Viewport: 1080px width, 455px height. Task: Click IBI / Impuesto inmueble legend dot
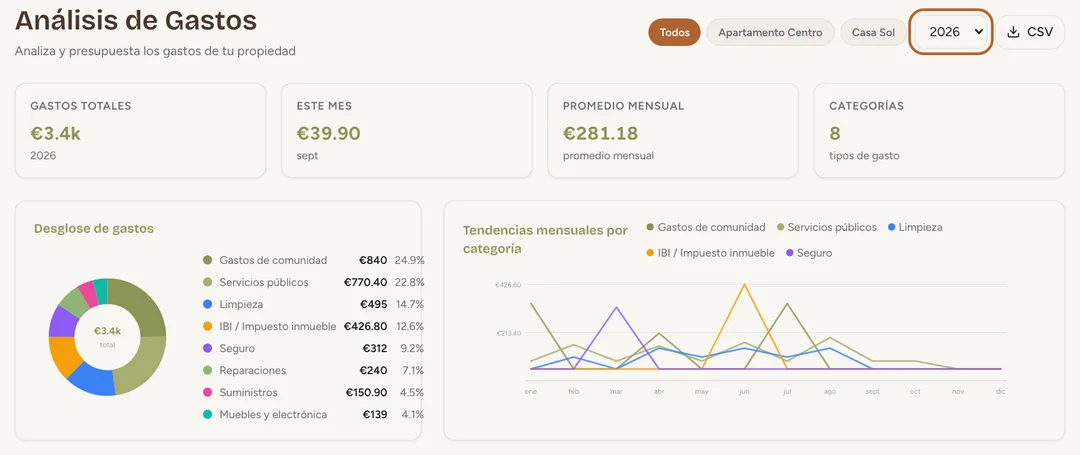(x=650, y=253)
